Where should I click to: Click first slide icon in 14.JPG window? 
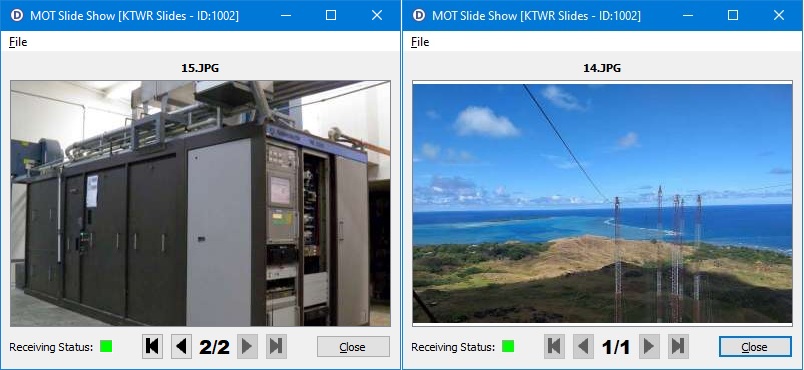point(554,346)
